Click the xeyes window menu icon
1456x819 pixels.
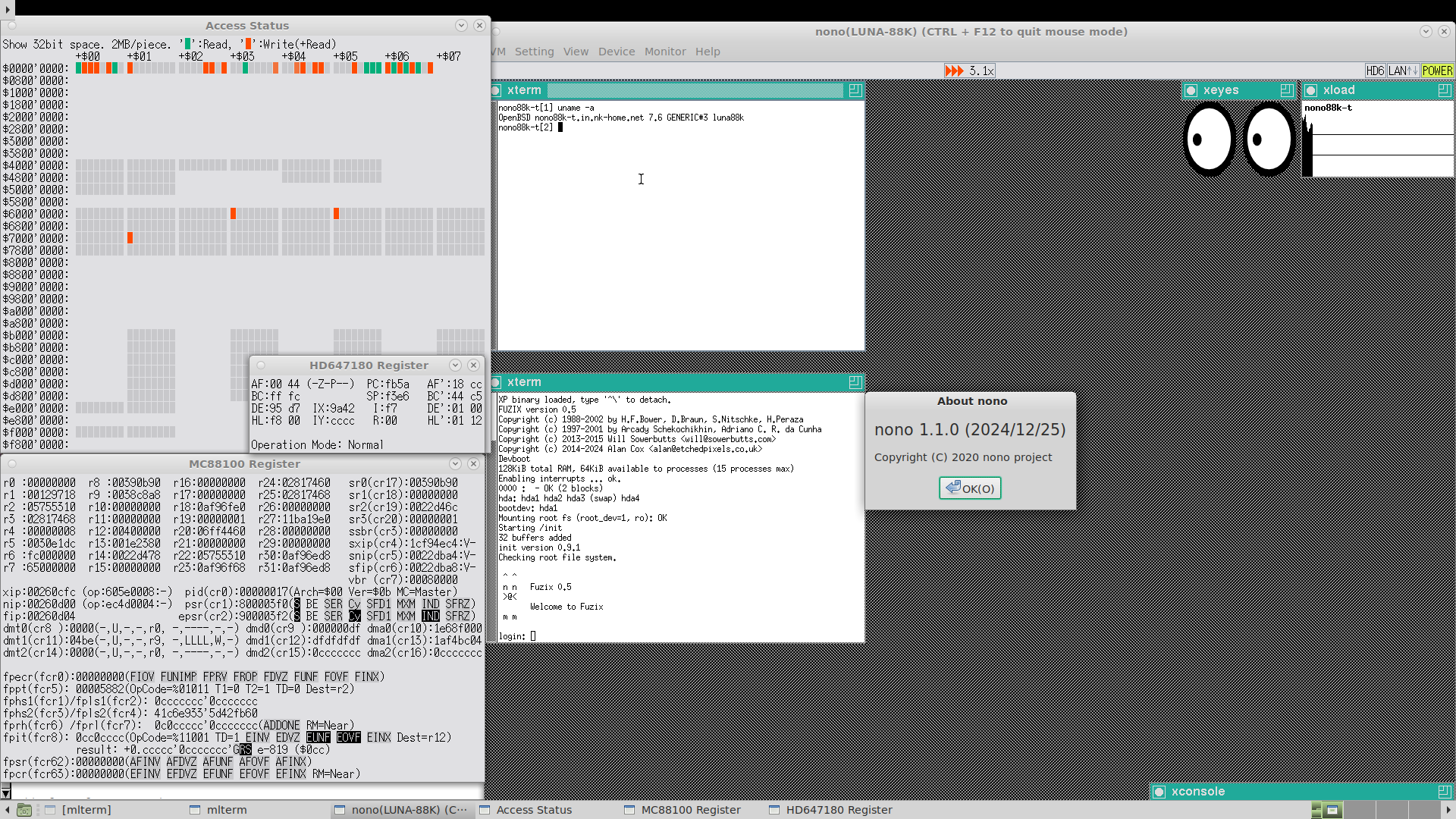[x=1191, y=90]
